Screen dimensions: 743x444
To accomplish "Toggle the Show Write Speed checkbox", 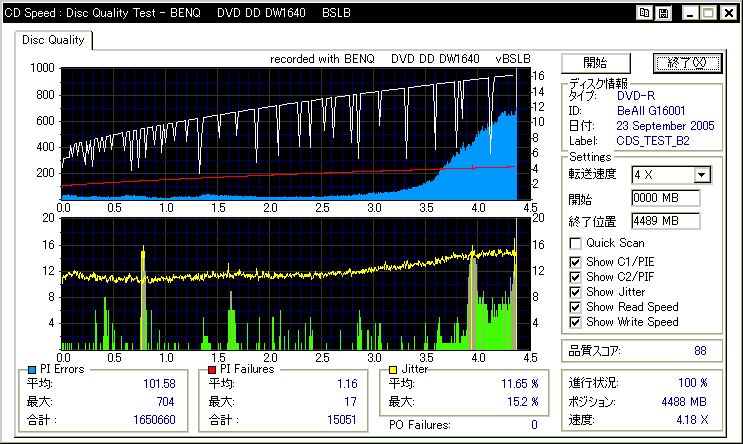I will [575, 323].
